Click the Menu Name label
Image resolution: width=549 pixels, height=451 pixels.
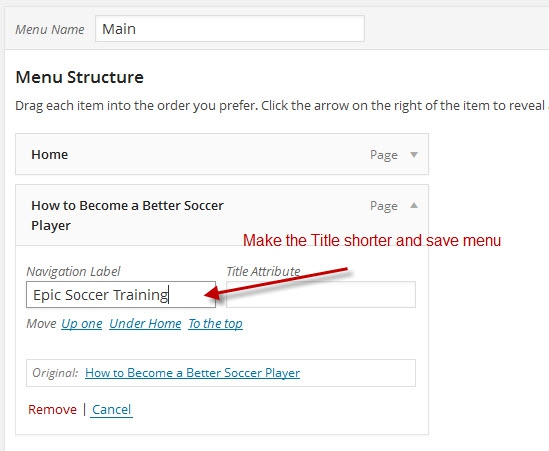[x=50, y=29]
